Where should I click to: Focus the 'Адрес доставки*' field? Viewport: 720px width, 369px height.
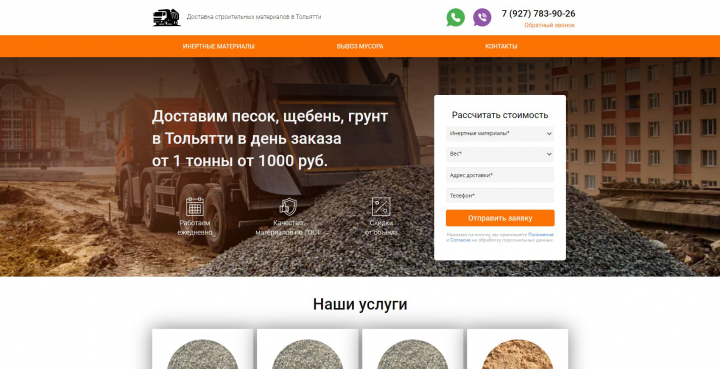click(500, 175)
